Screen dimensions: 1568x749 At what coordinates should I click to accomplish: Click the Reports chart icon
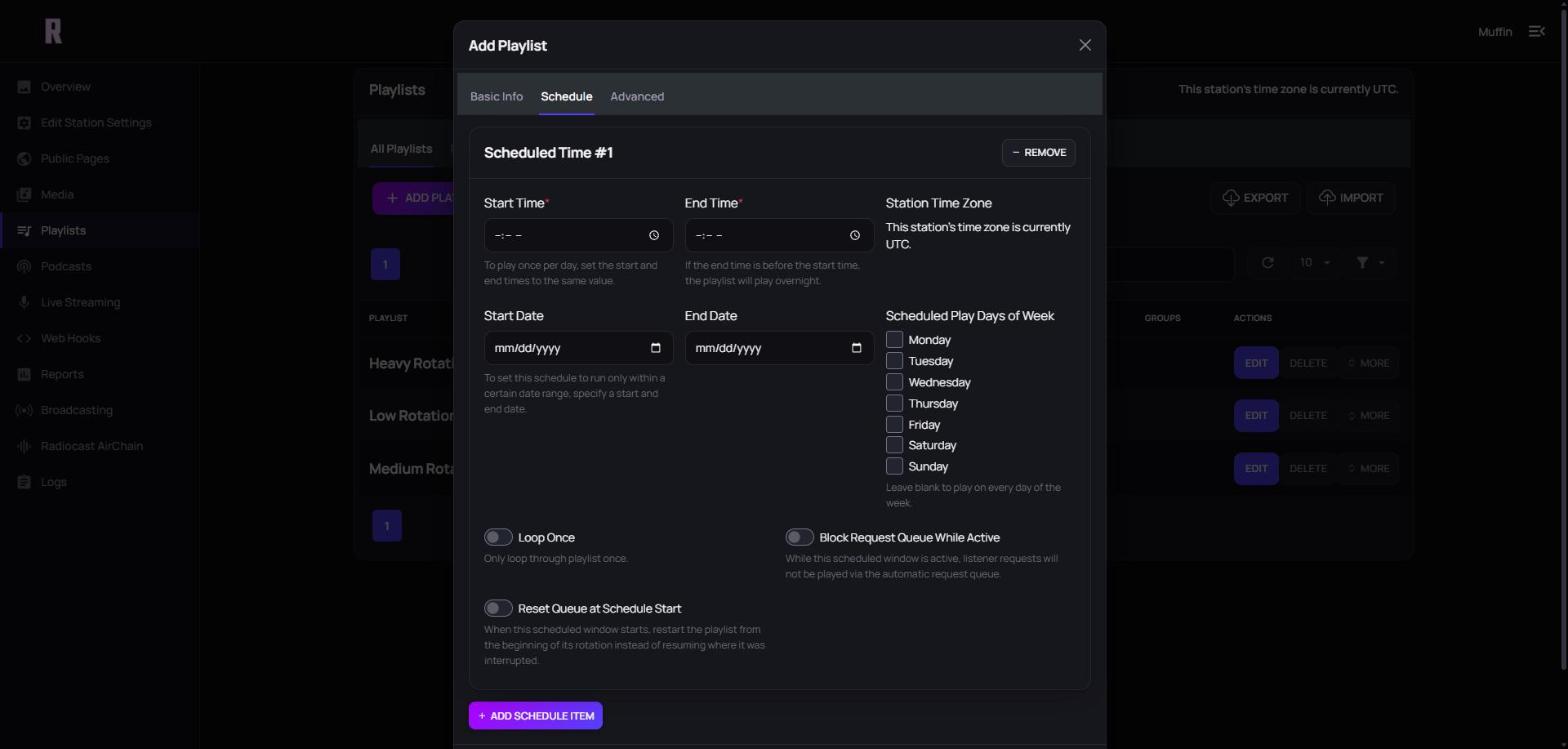click(x=24, y=375)
